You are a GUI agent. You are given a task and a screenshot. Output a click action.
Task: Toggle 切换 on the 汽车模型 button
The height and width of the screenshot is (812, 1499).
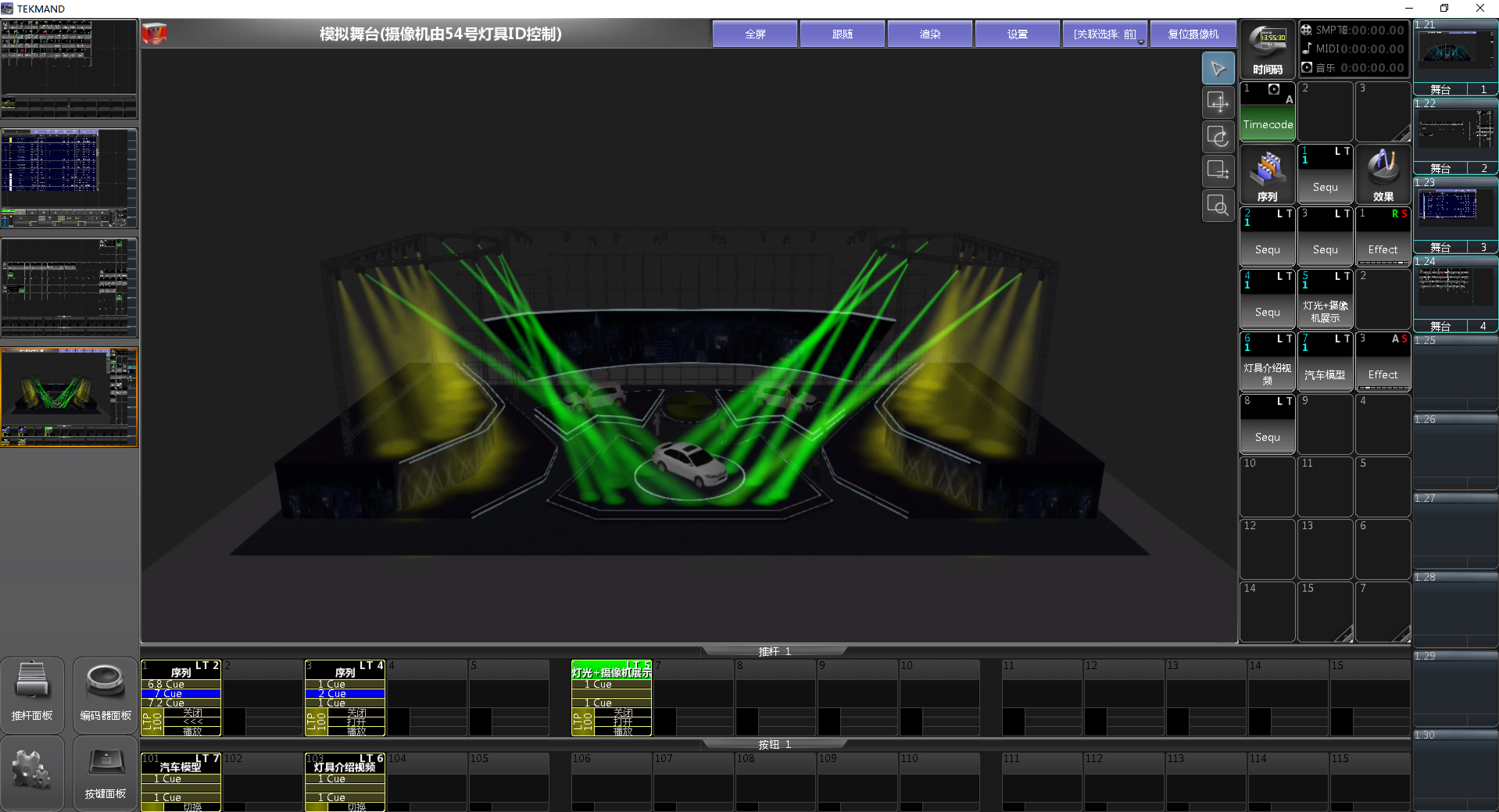[192, 807]
